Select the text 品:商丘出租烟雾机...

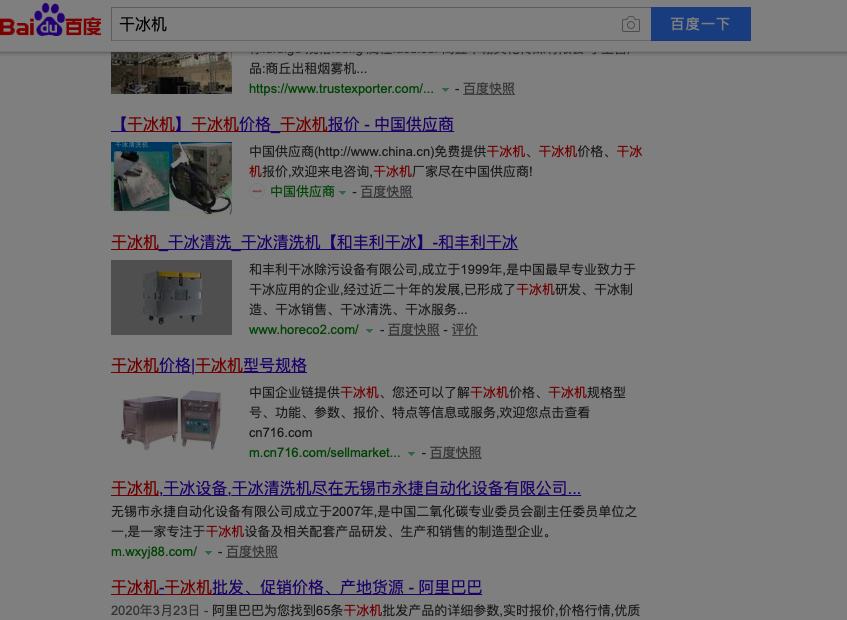click(308, 69)
